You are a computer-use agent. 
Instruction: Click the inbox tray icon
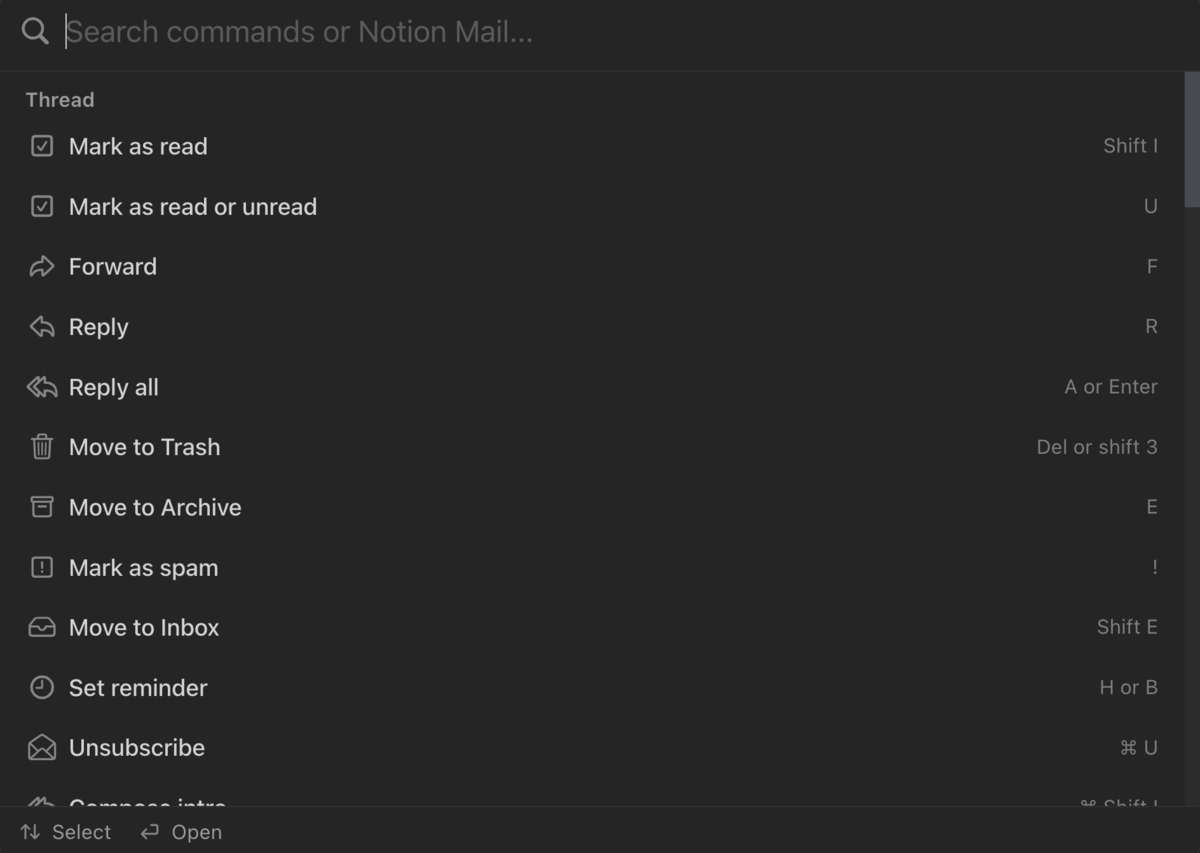[x=41, y=627]
